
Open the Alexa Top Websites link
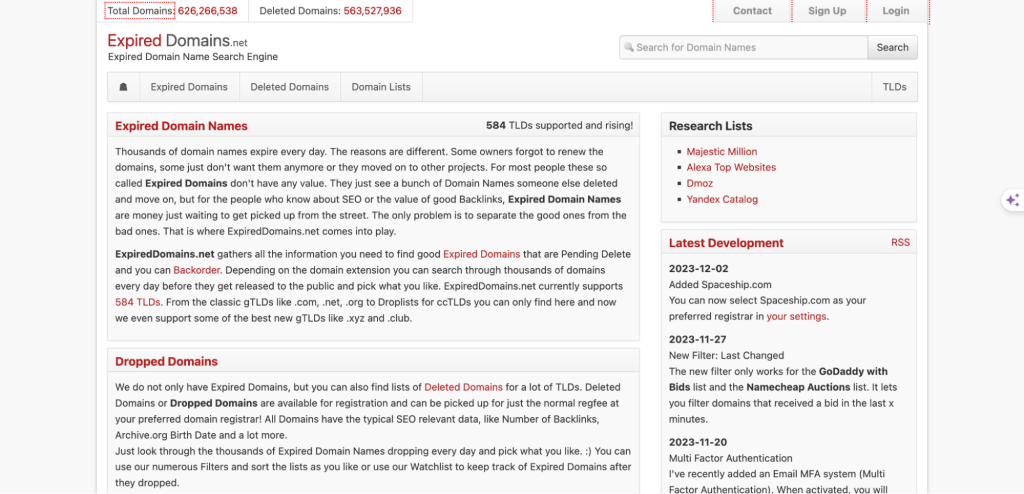(x=731, y=167)
